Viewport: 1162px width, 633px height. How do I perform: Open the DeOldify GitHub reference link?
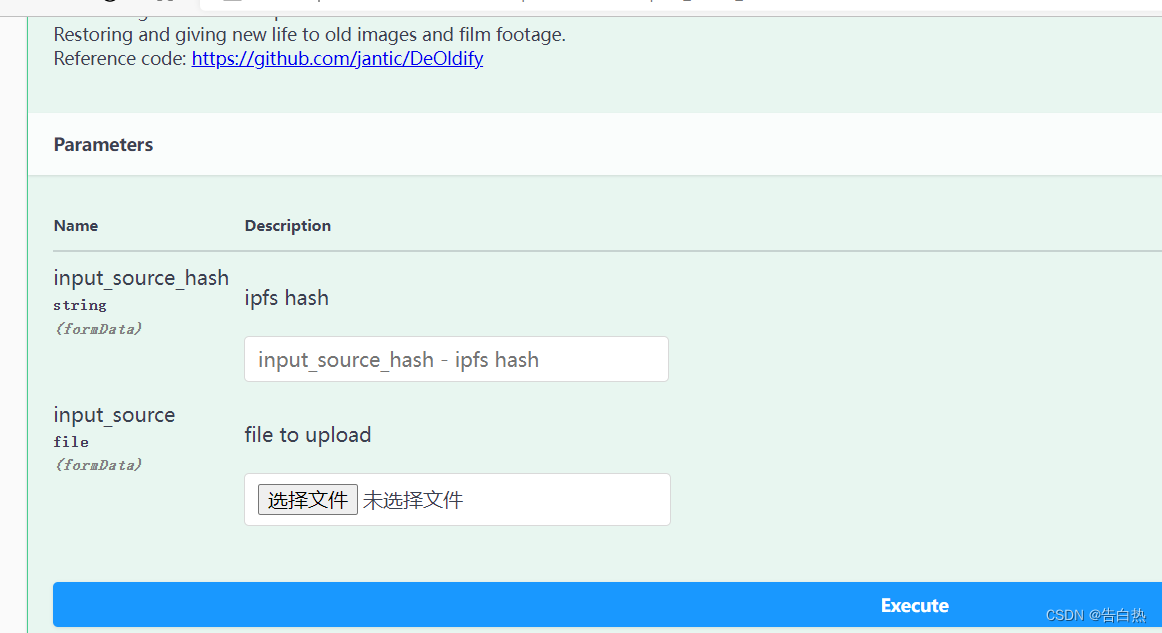tap(337, 59)
